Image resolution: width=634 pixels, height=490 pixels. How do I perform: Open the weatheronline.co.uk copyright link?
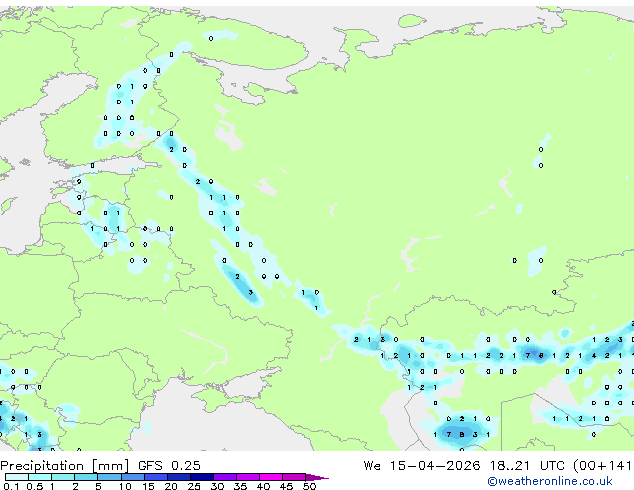pos(550,481)
